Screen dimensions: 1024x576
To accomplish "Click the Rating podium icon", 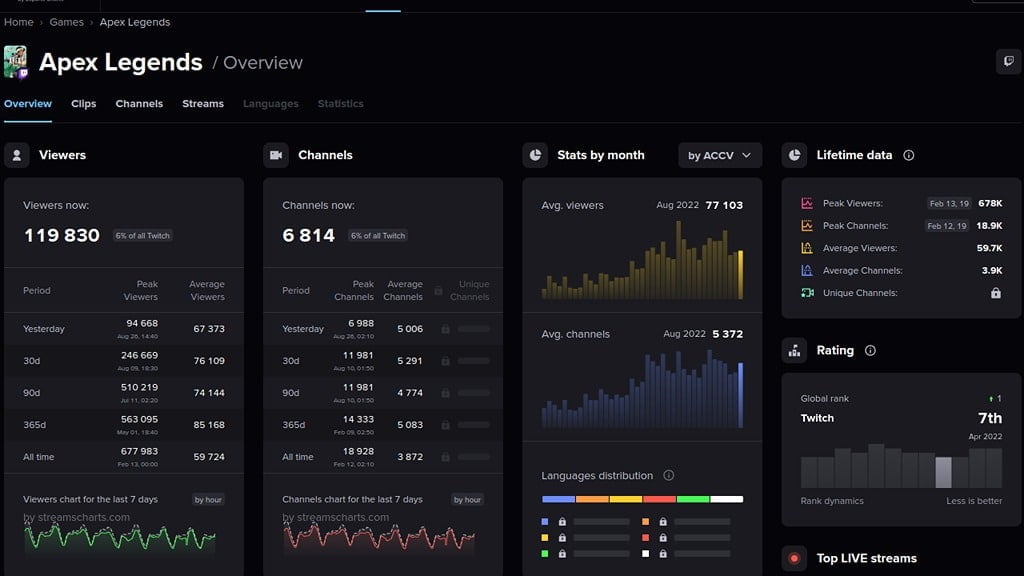I will tap(795, 351).
